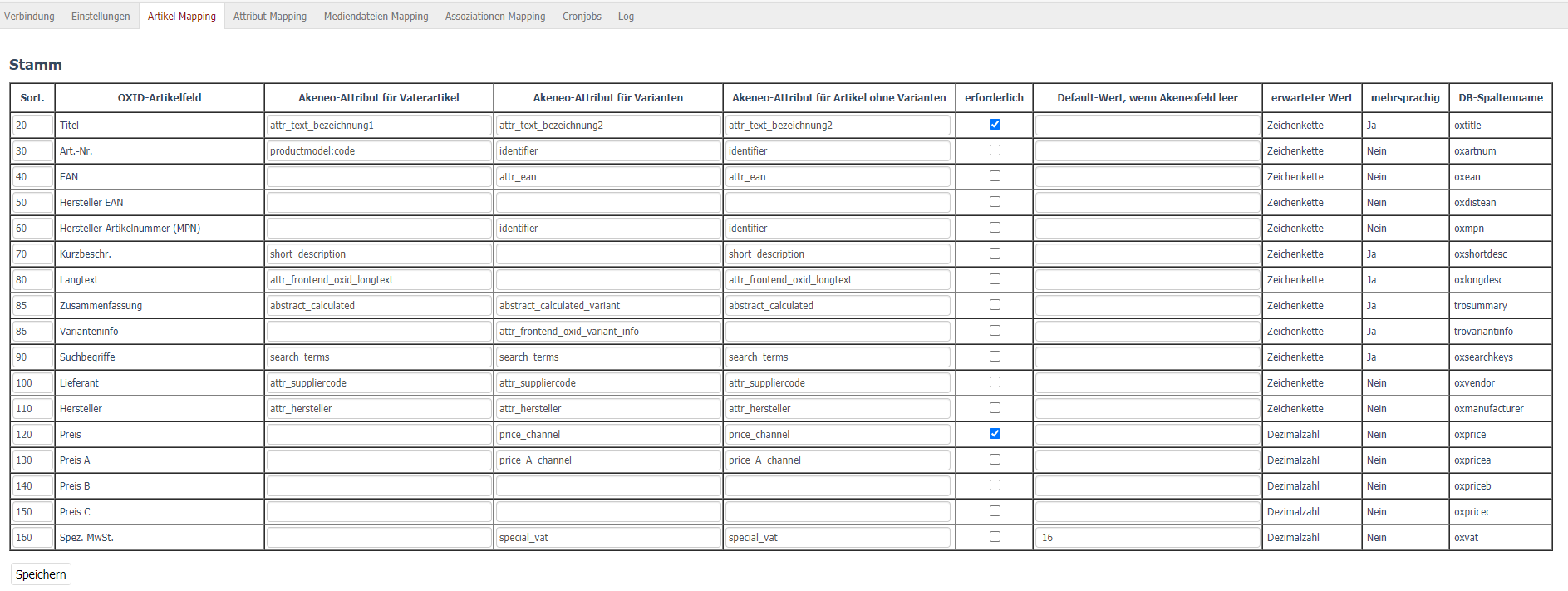This screenshot has height=591, width=1568.
Task: Open the Cronjobs tab
Action: [x=581, y=17]
